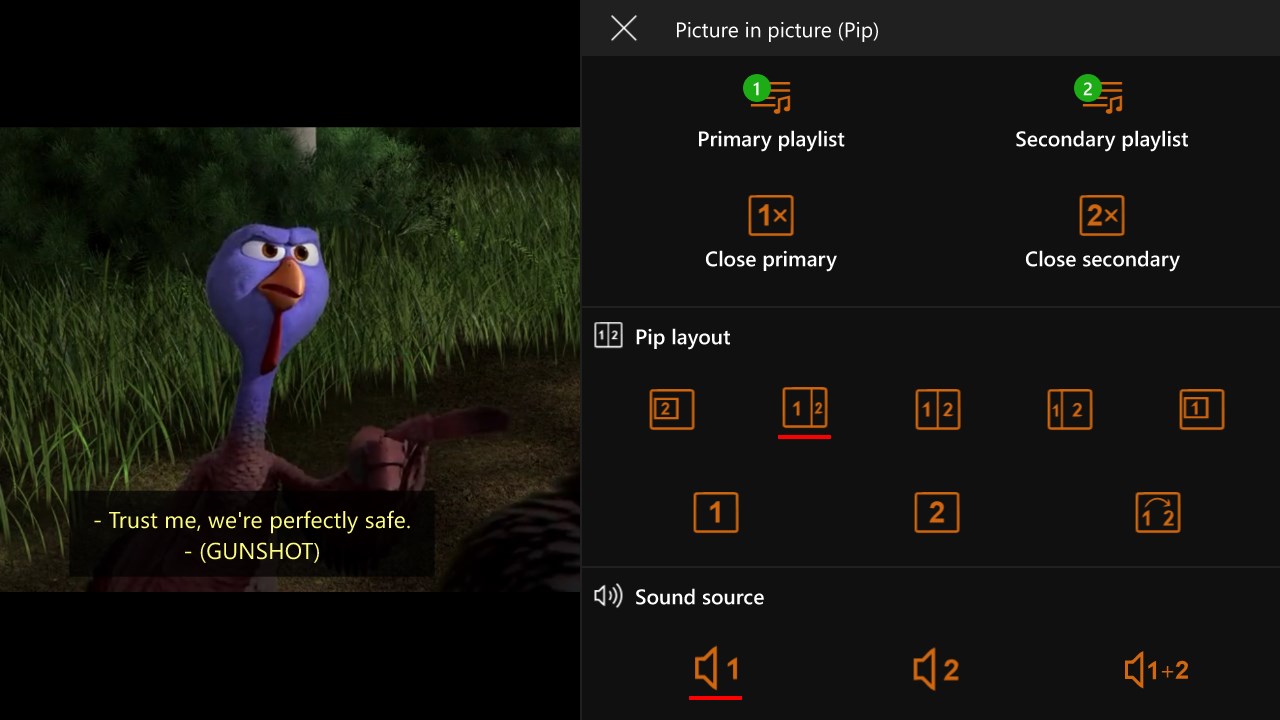1280x720 pixels.
Task: Choose the equal split 1|2 layout
Action: coord(938,409)
